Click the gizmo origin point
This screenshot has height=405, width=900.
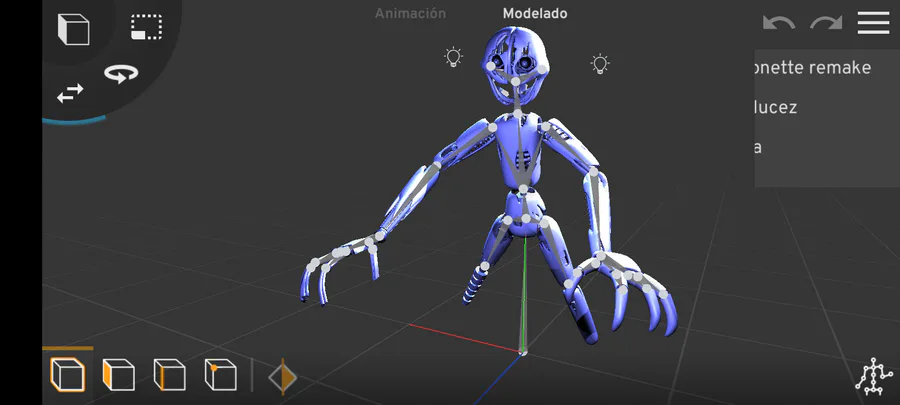(523, 352)
